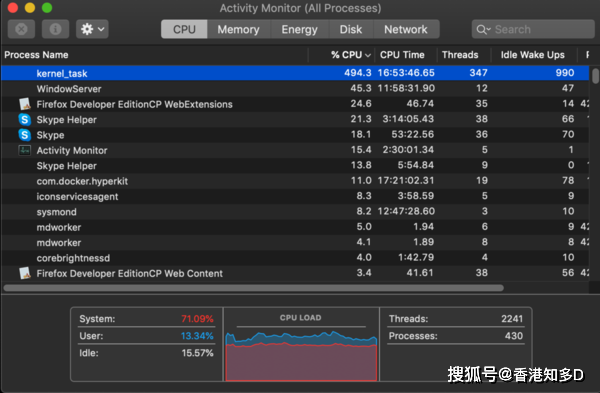The width and height of the screenshot is (600, 393).
Task: Click the force quit process X icon
Action: click(x=21, y=29)
